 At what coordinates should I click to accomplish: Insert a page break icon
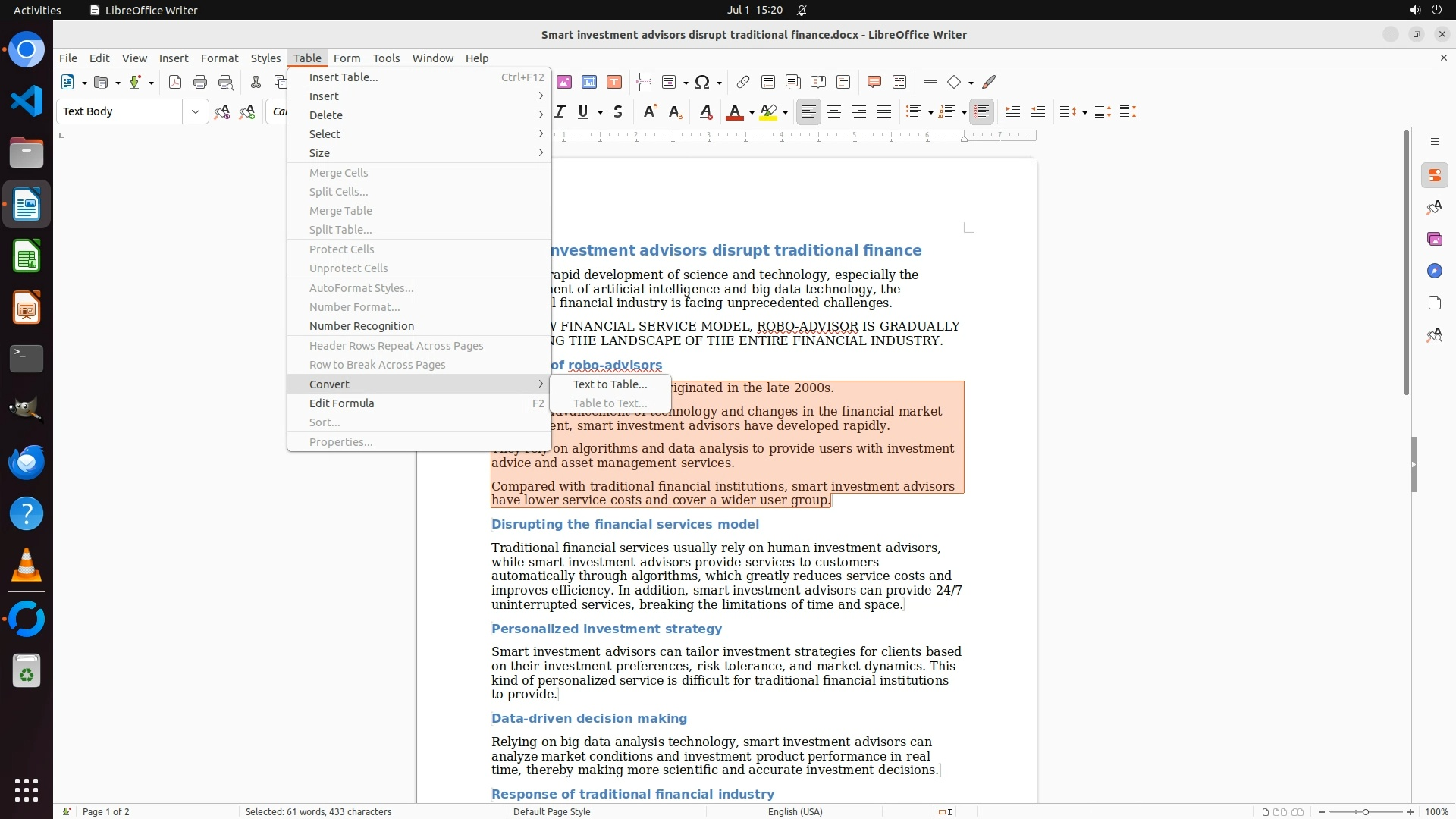tap(644, 82)
